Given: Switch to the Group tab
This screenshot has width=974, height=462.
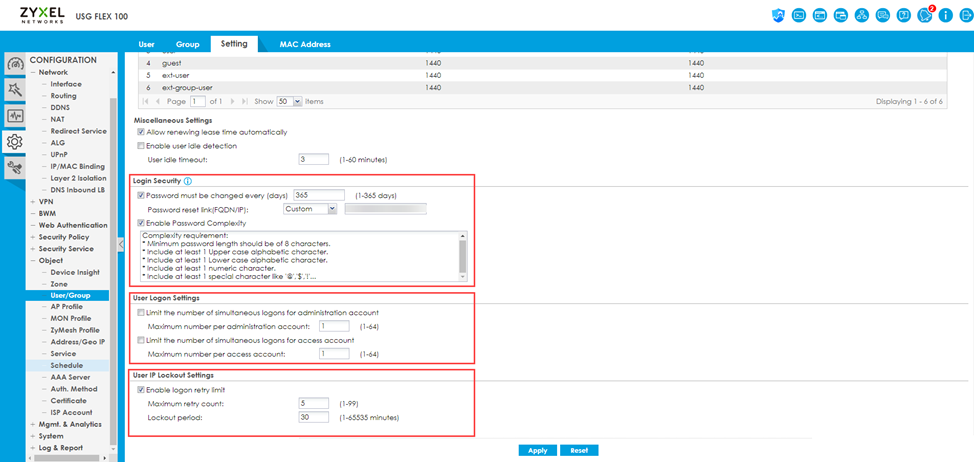Looking at the screenshot, I should [188, 44].
